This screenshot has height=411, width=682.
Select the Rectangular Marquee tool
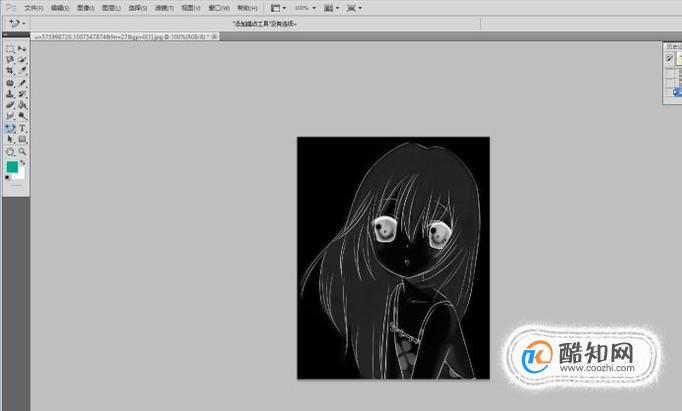(x=10, y=49)
